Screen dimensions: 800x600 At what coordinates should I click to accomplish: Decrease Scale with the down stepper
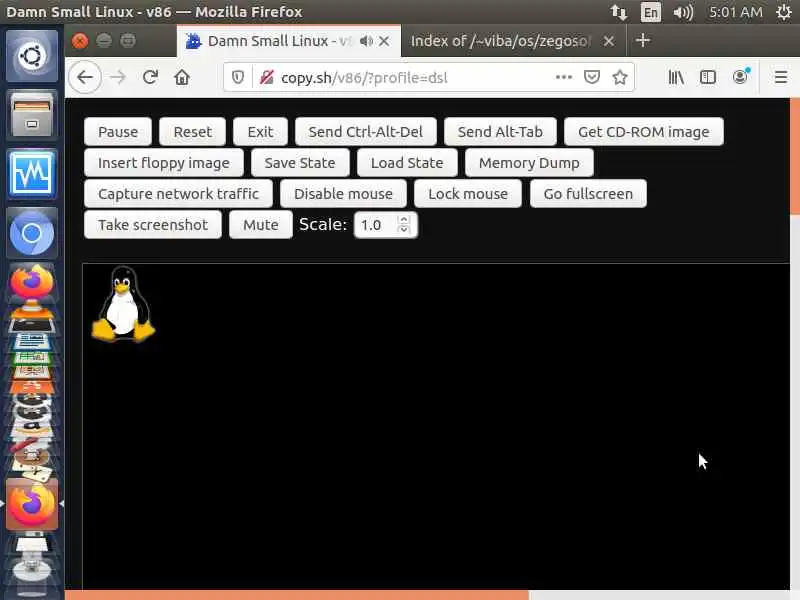[x=404, y=230]
